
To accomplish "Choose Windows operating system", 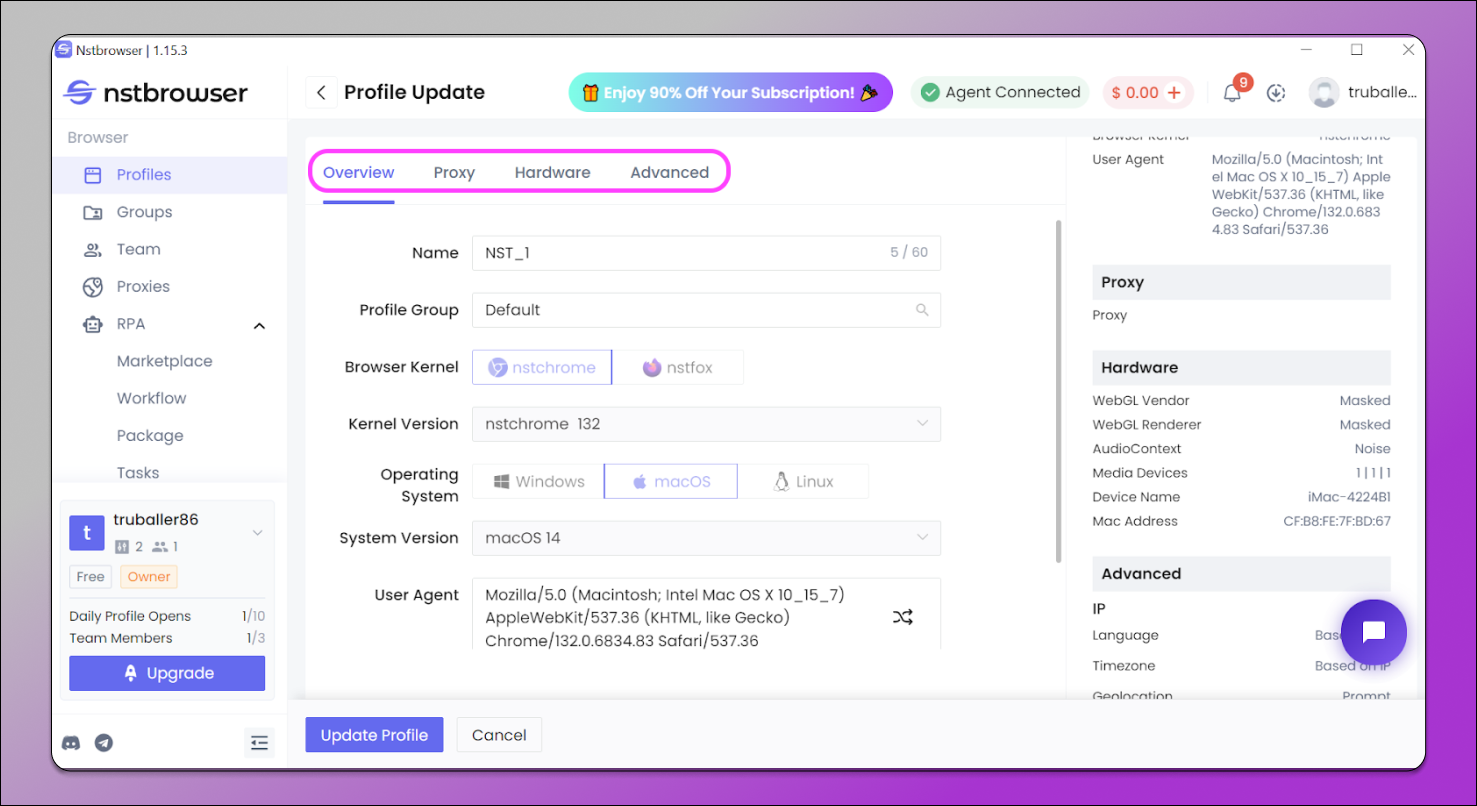I will (x=538, y=482).
